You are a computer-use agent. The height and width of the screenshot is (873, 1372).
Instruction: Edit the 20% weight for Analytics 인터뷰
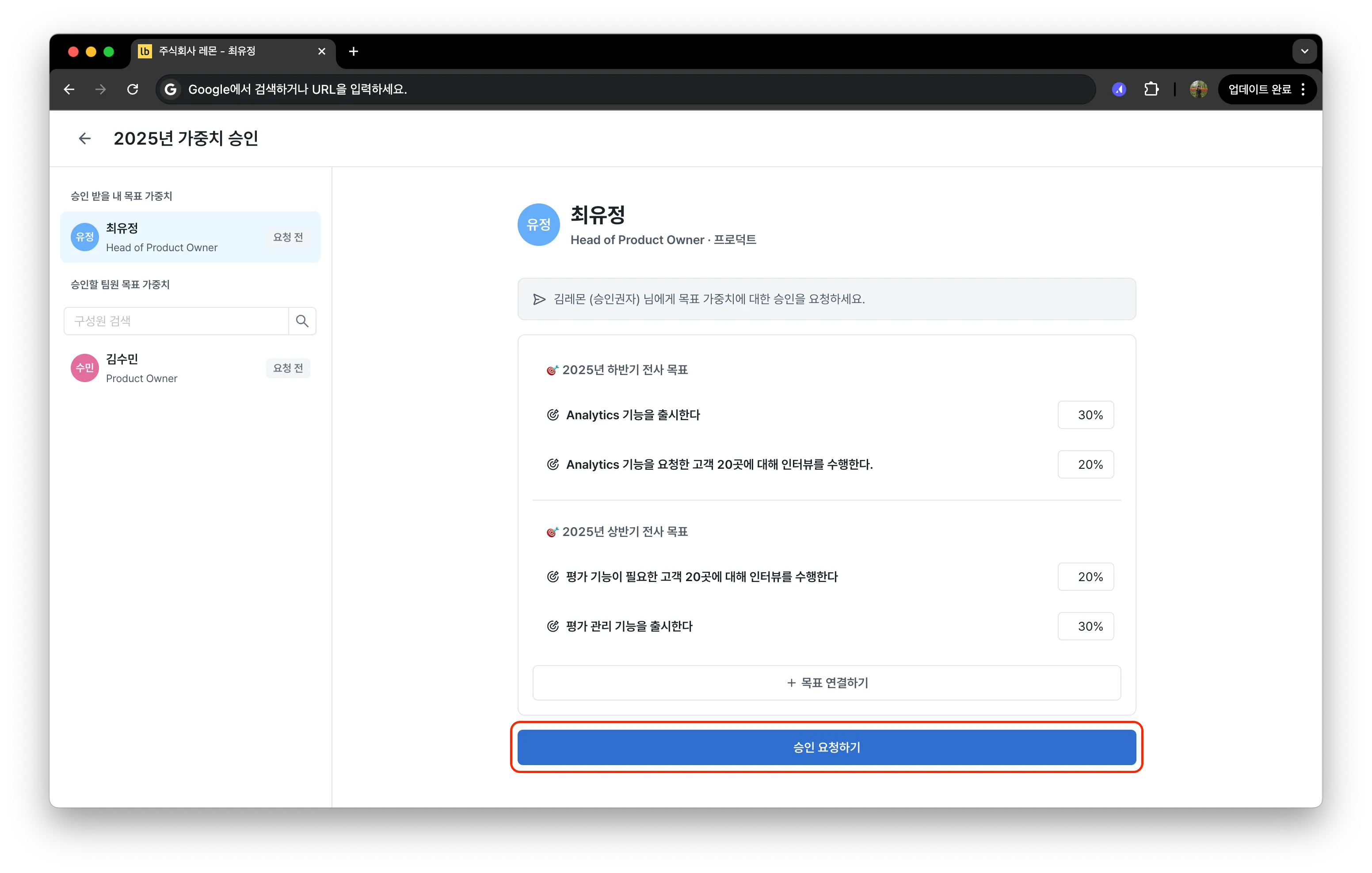coord(1086,464)
